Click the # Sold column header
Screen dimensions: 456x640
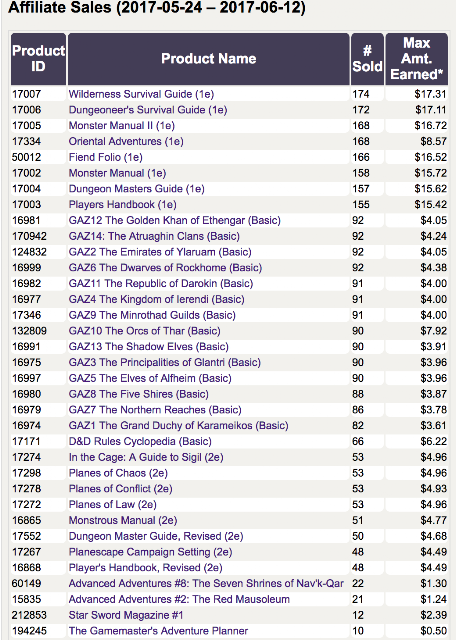[x=367, y=59]
